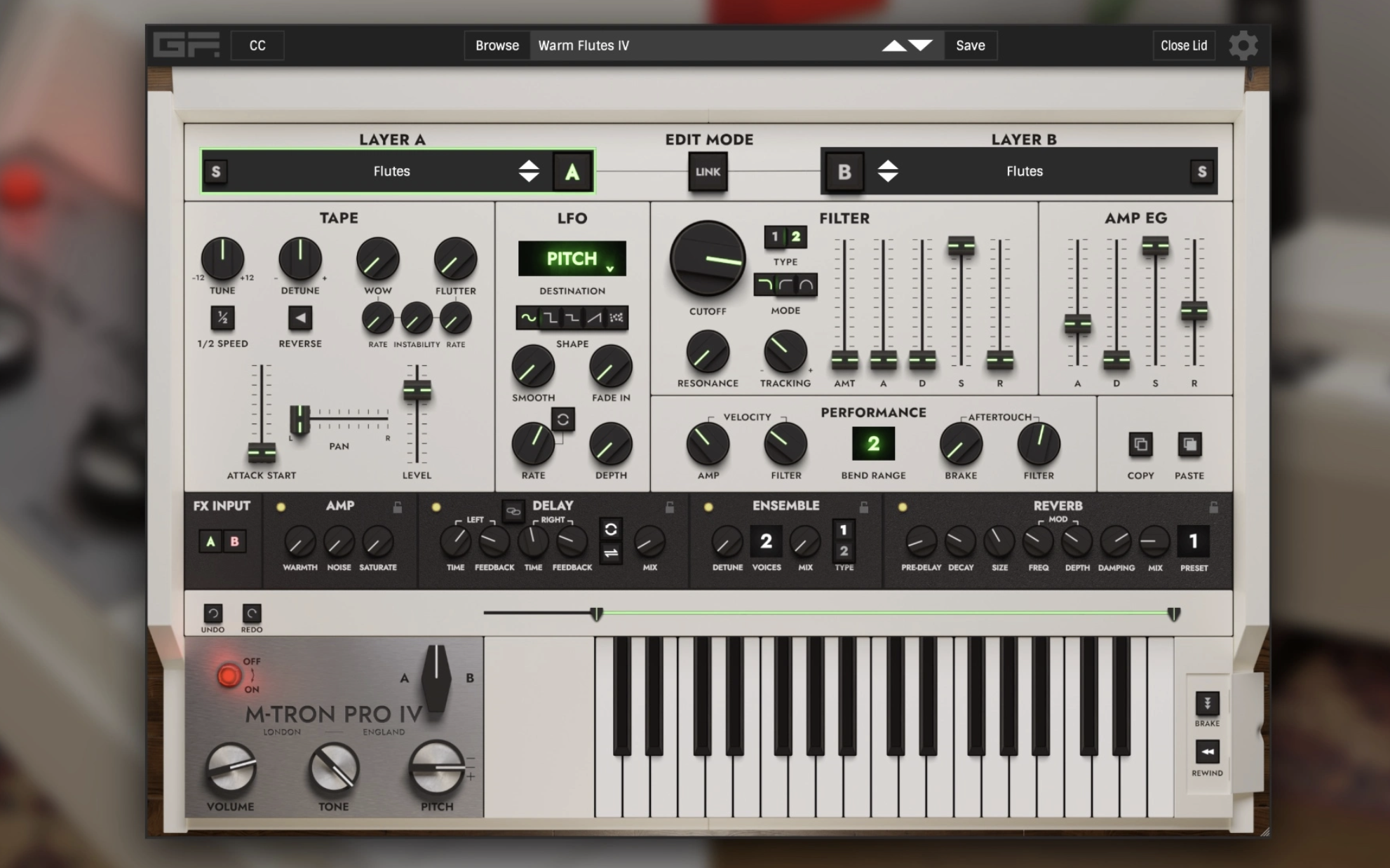Open the LFO Pitch destination dropdown
This screenshot has height=868, width=1390.
[572, 259]
